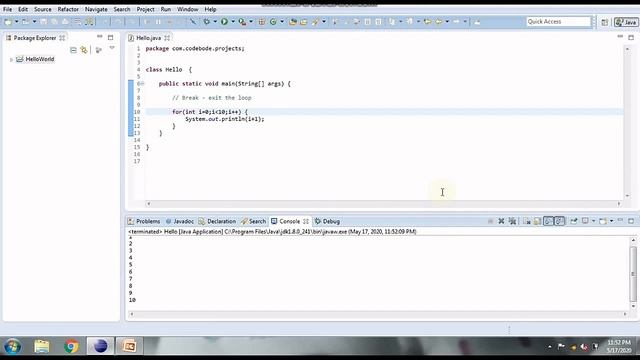Open the Run configurations dropdown arrow

tap(233, 22)
